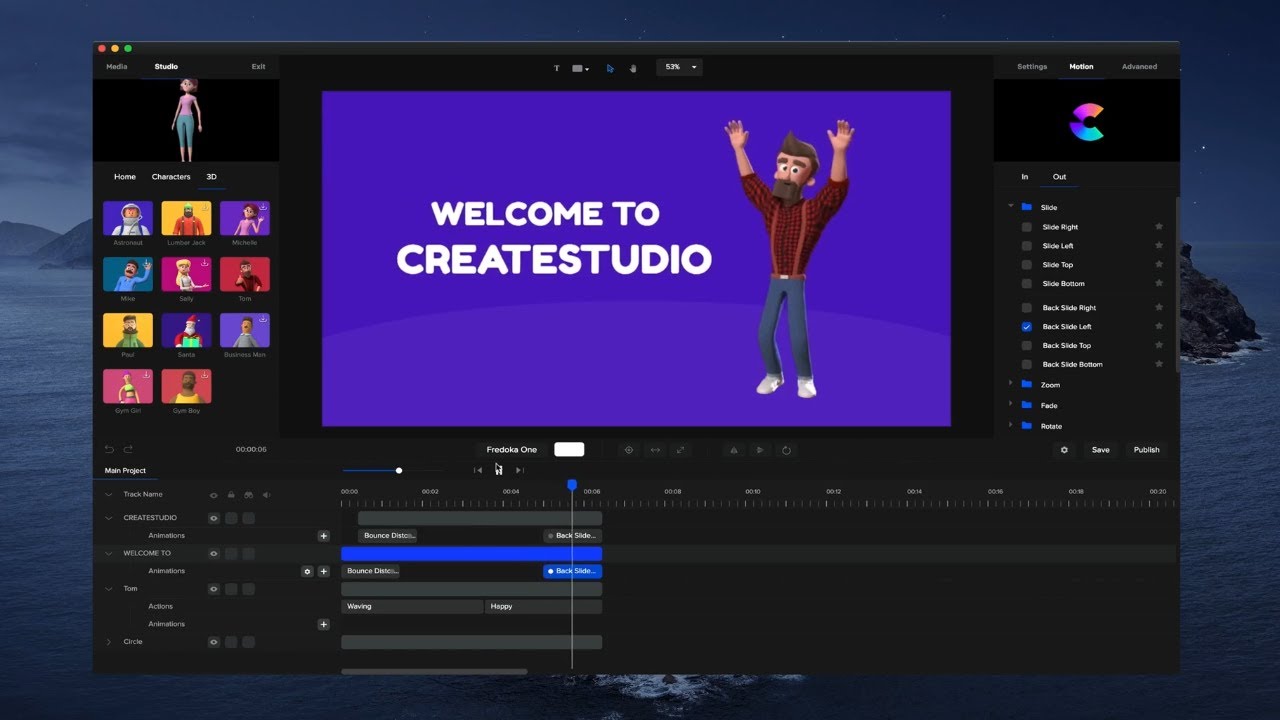Select the Lumber Jack character thumbnail
Image resolution: width=1280 pixels, height=720 pixels.
(186, 218)
